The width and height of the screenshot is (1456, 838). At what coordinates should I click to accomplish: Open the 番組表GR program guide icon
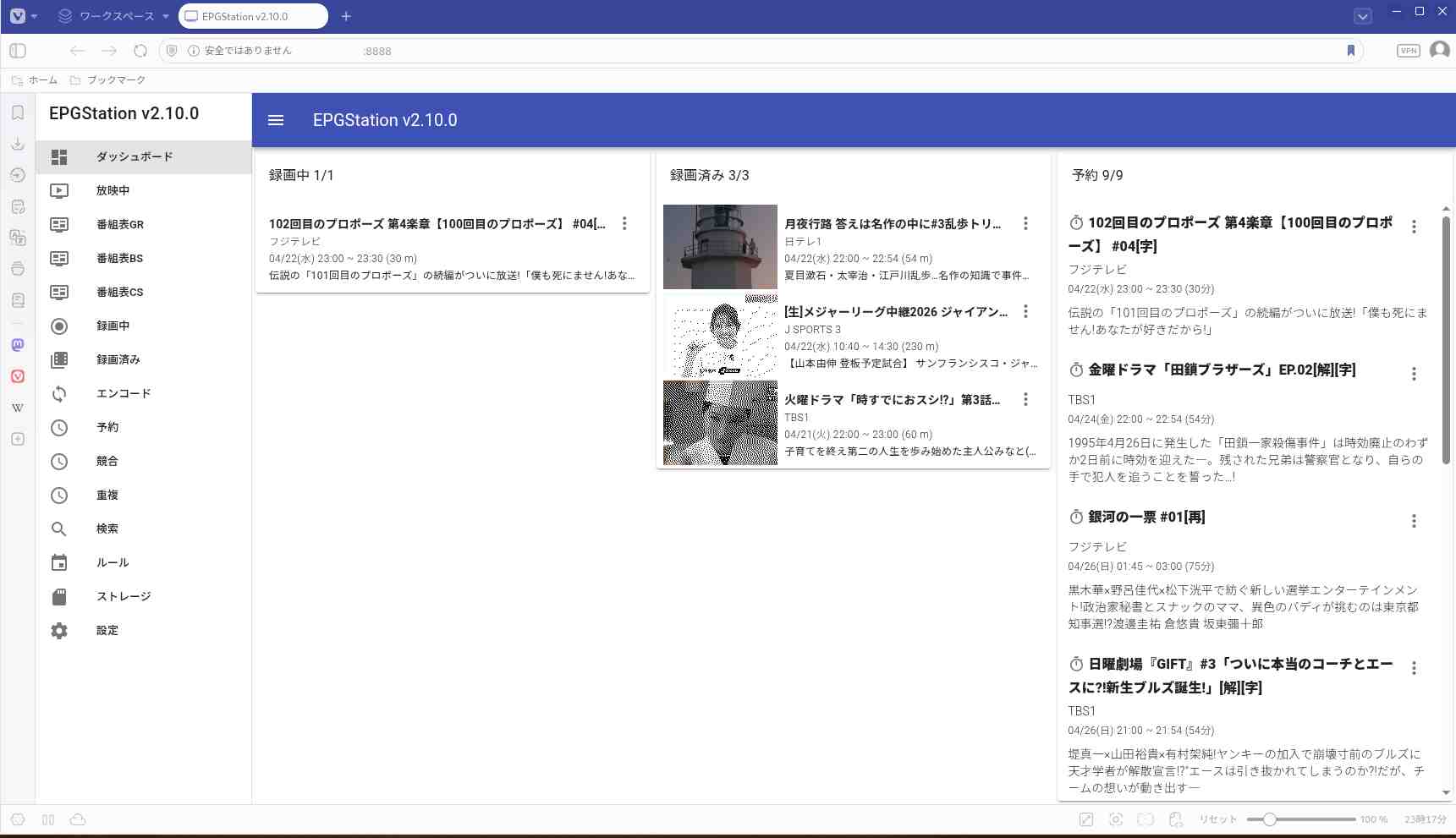59,225
